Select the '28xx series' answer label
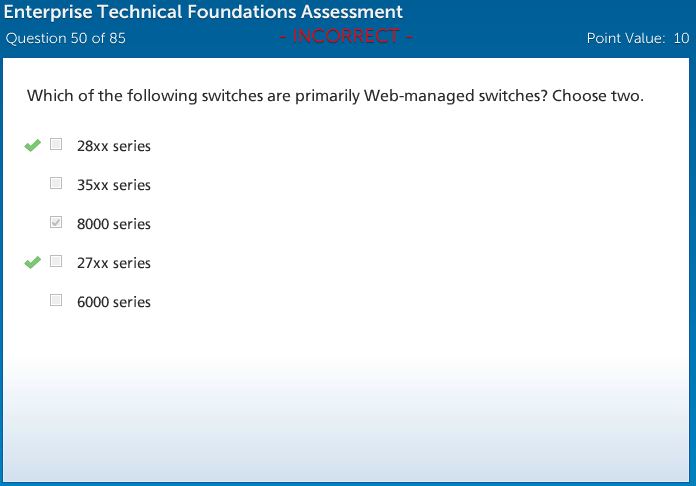Screen dimensions: 696x486 click(x=113, y=146)
